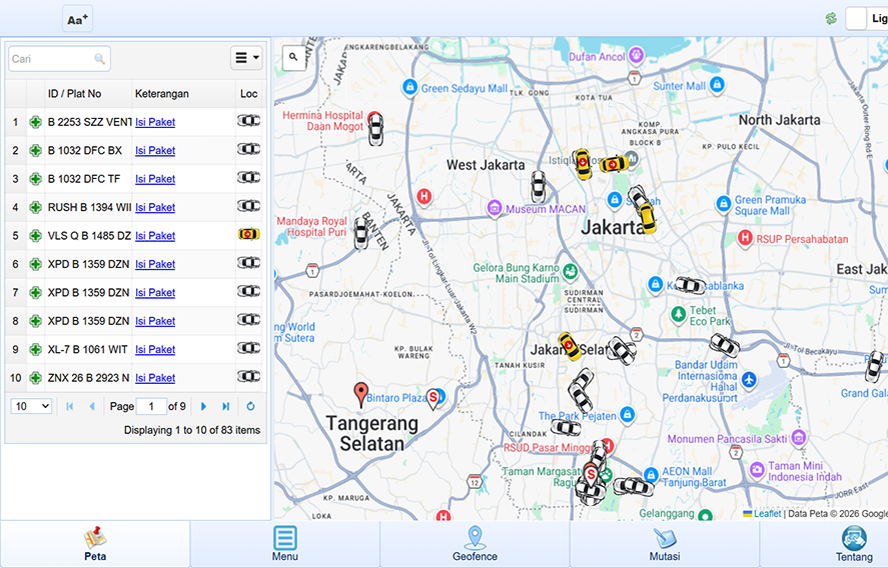Go to first page of vehicle list
Viewport: 888px width, 568px height.
[70, 406]
